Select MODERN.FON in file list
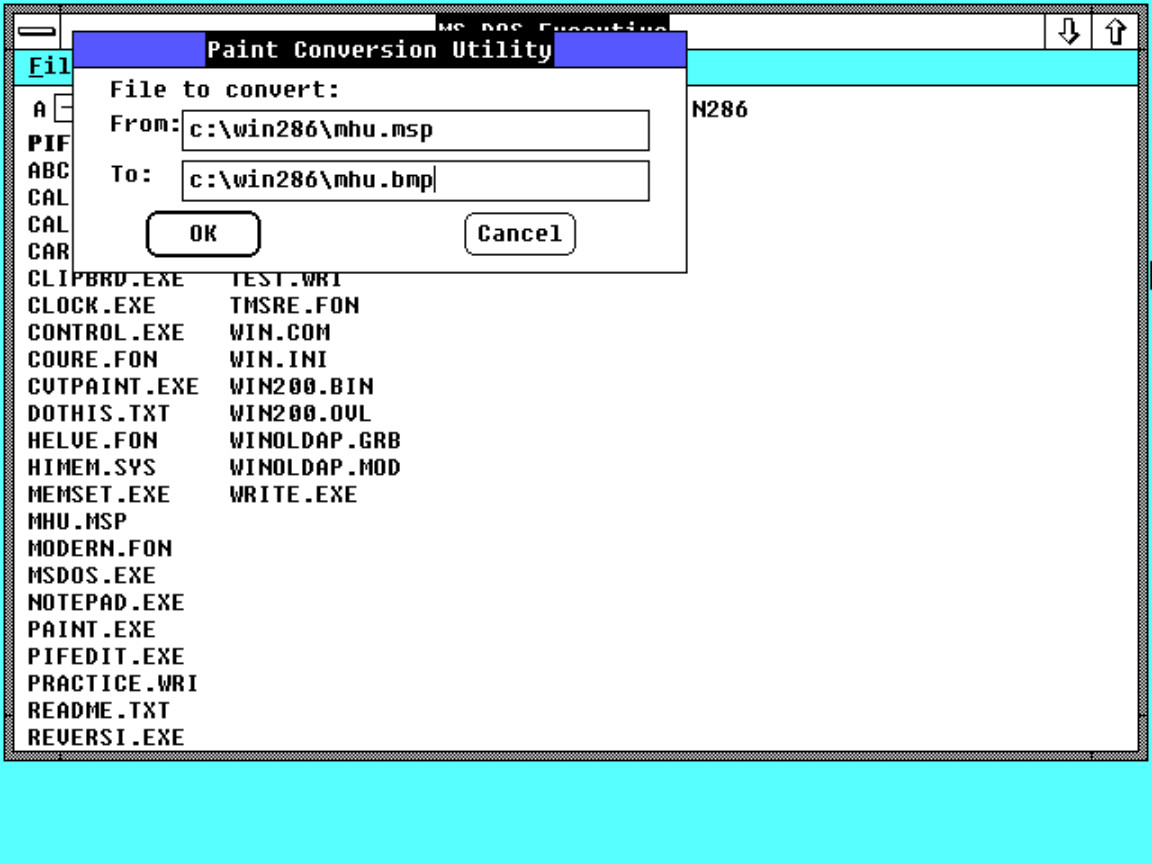 [x=100, y=549]
